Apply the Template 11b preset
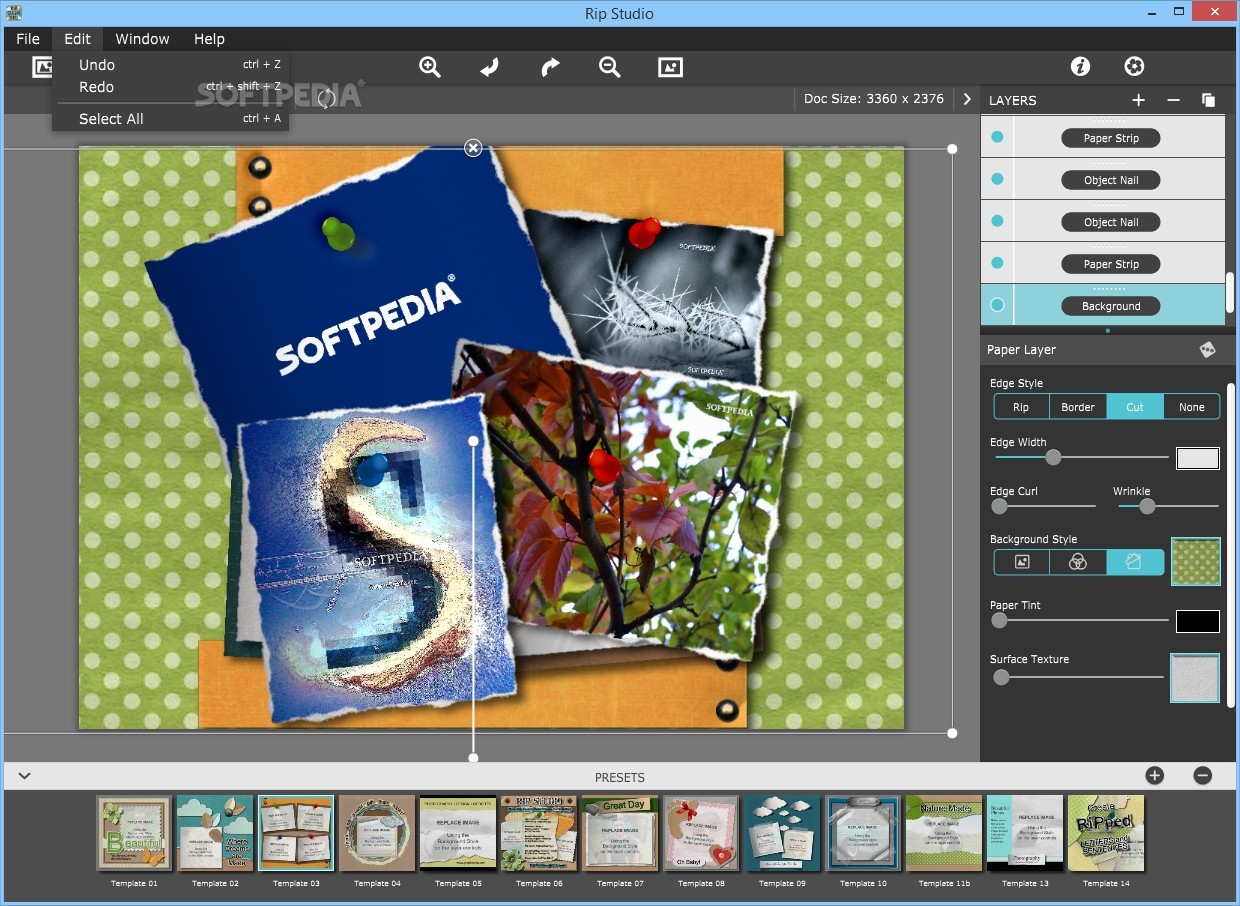Screen dimensions: 1240x906 point(944,833)
